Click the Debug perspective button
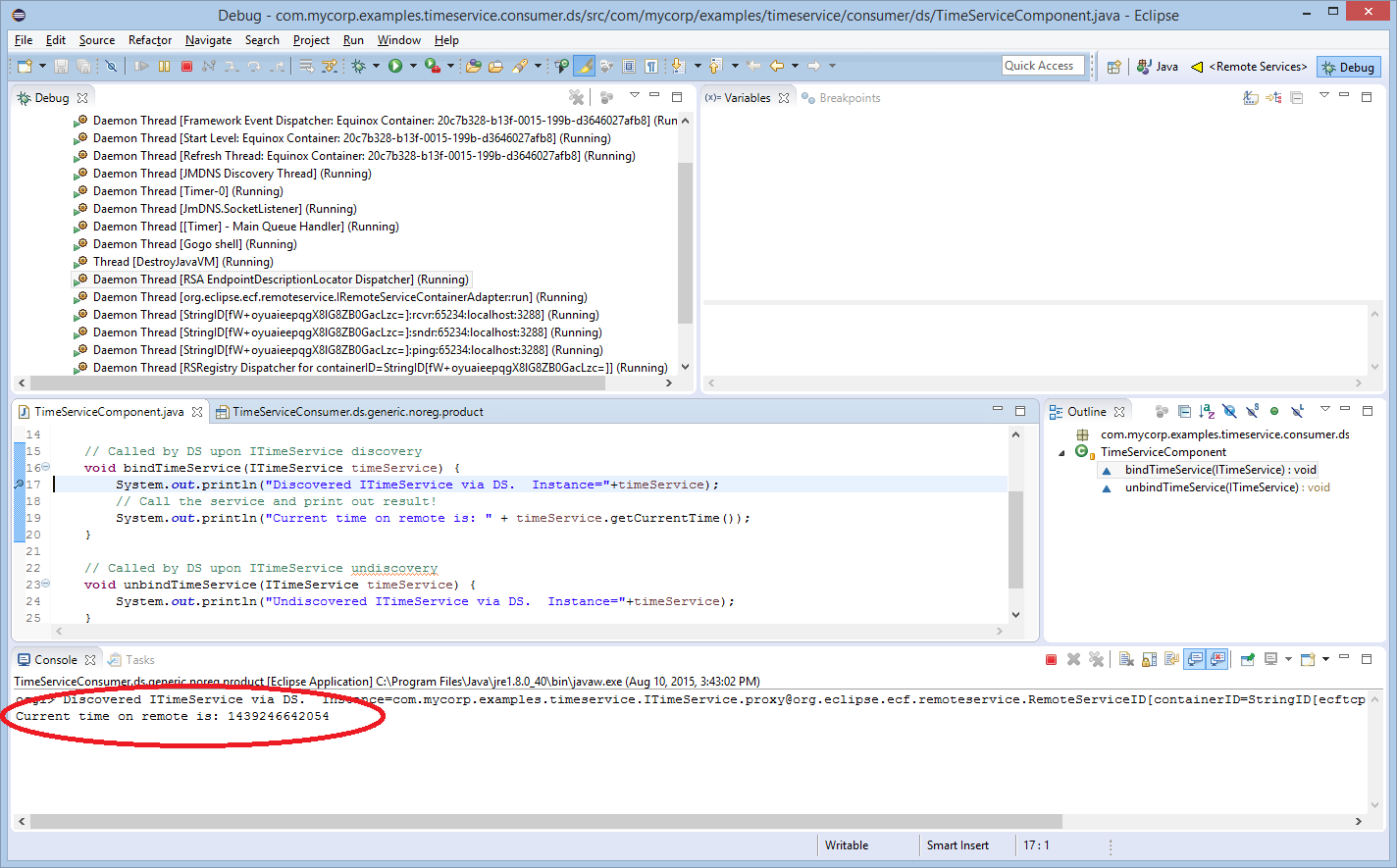This screenshot has width=1397, height=868. tap(1349, 67)
